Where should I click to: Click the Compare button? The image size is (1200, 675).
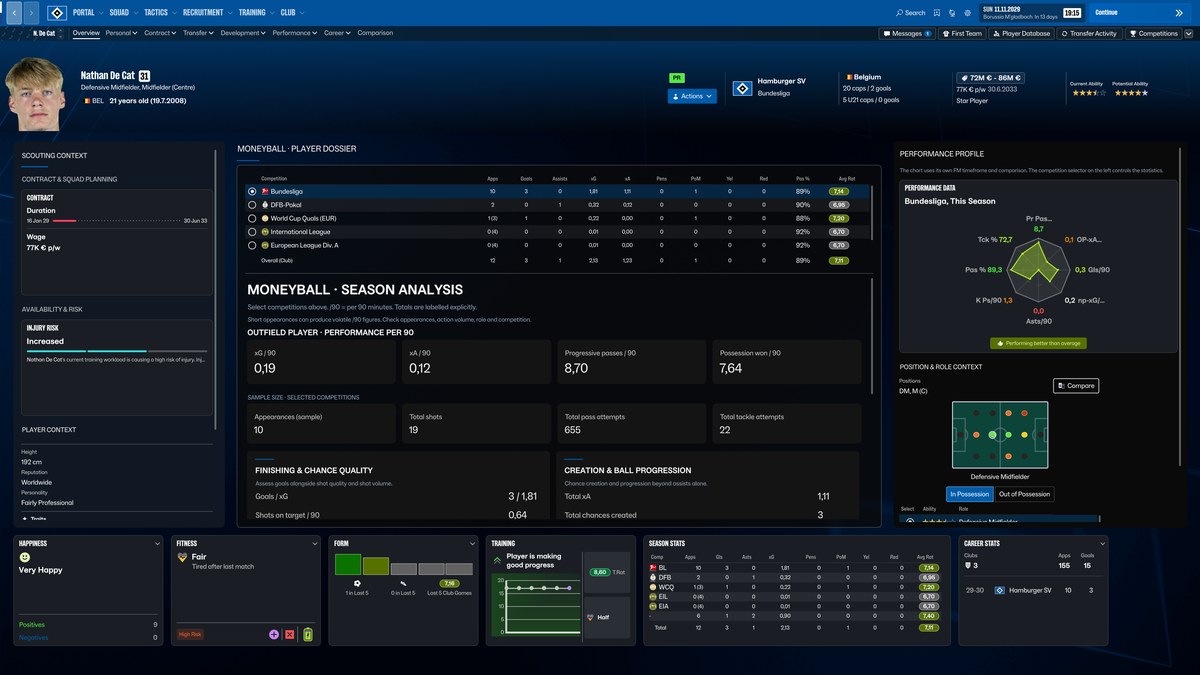click(x=1076, y=385)
